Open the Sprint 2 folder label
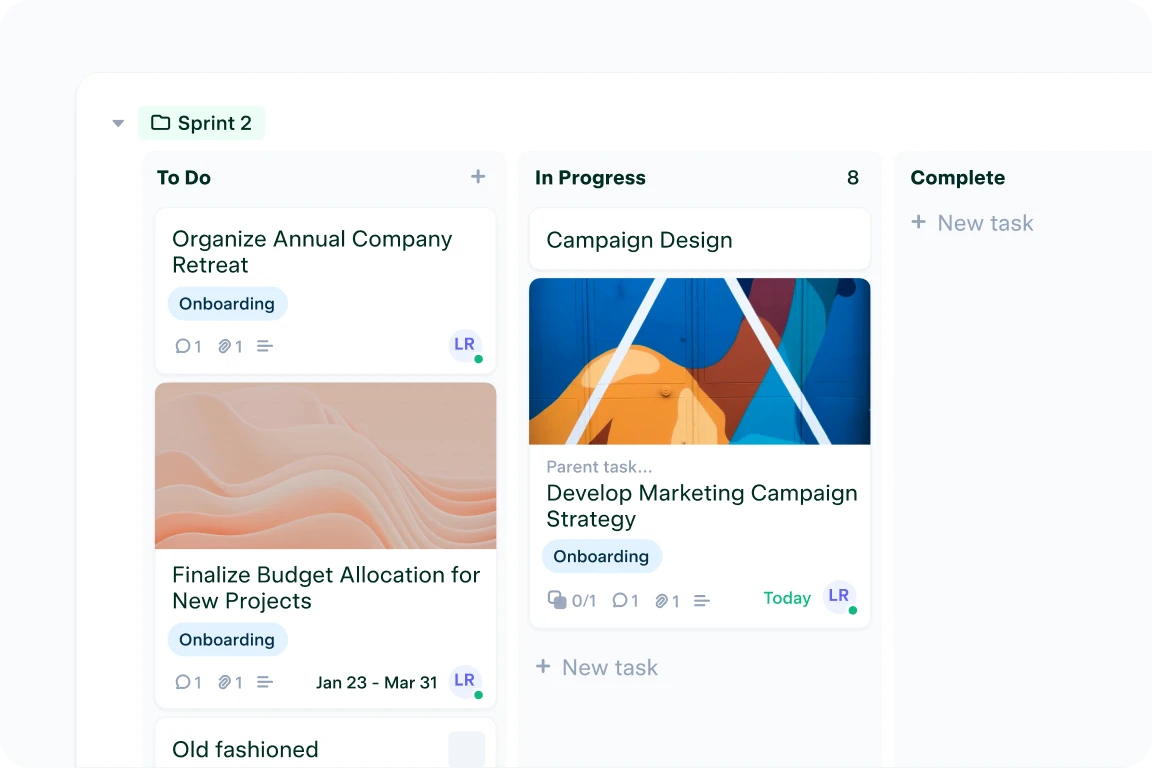 [201, 123]
